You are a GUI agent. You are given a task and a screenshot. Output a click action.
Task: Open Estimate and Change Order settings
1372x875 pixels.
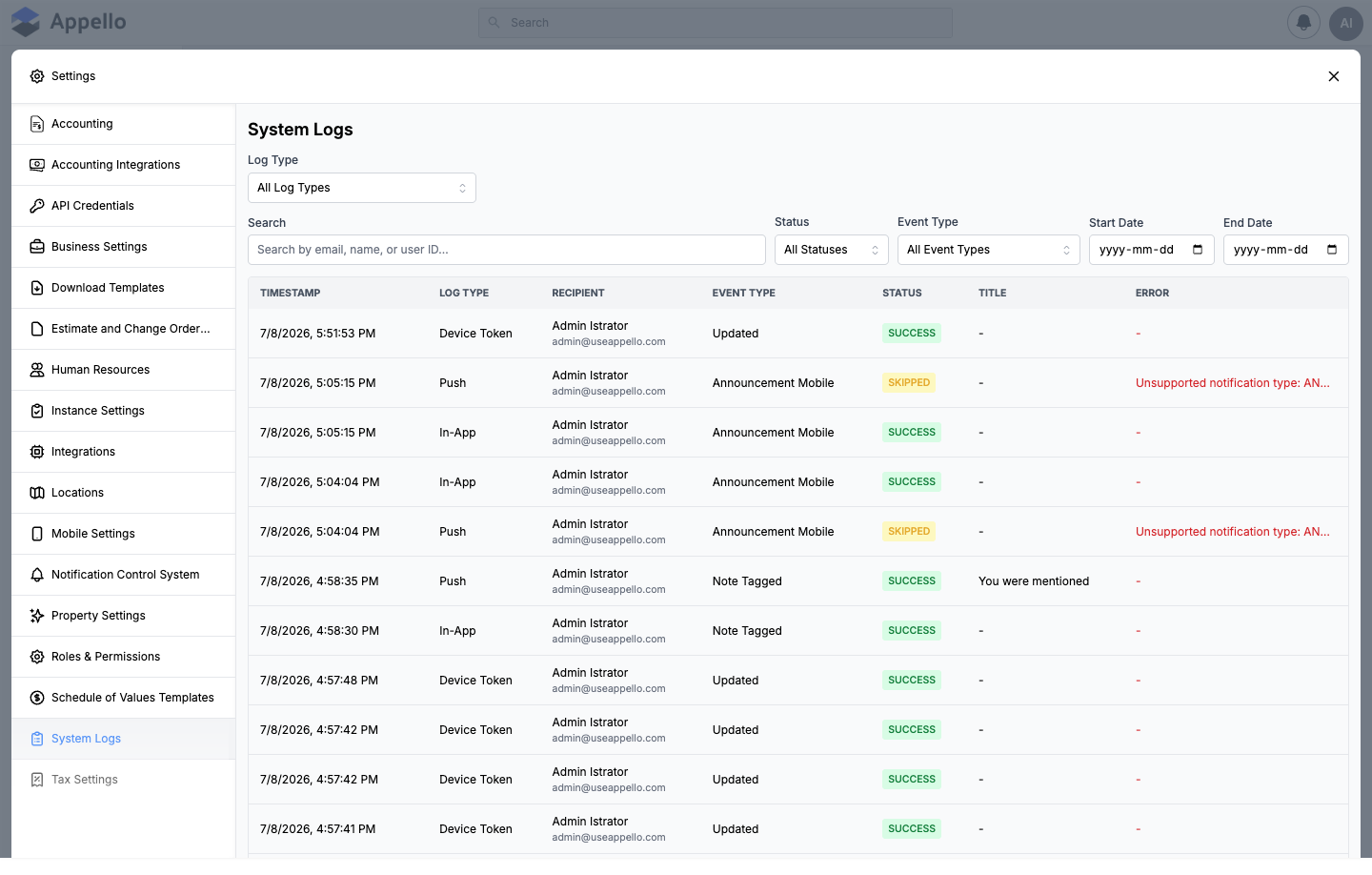pos(124,329)
